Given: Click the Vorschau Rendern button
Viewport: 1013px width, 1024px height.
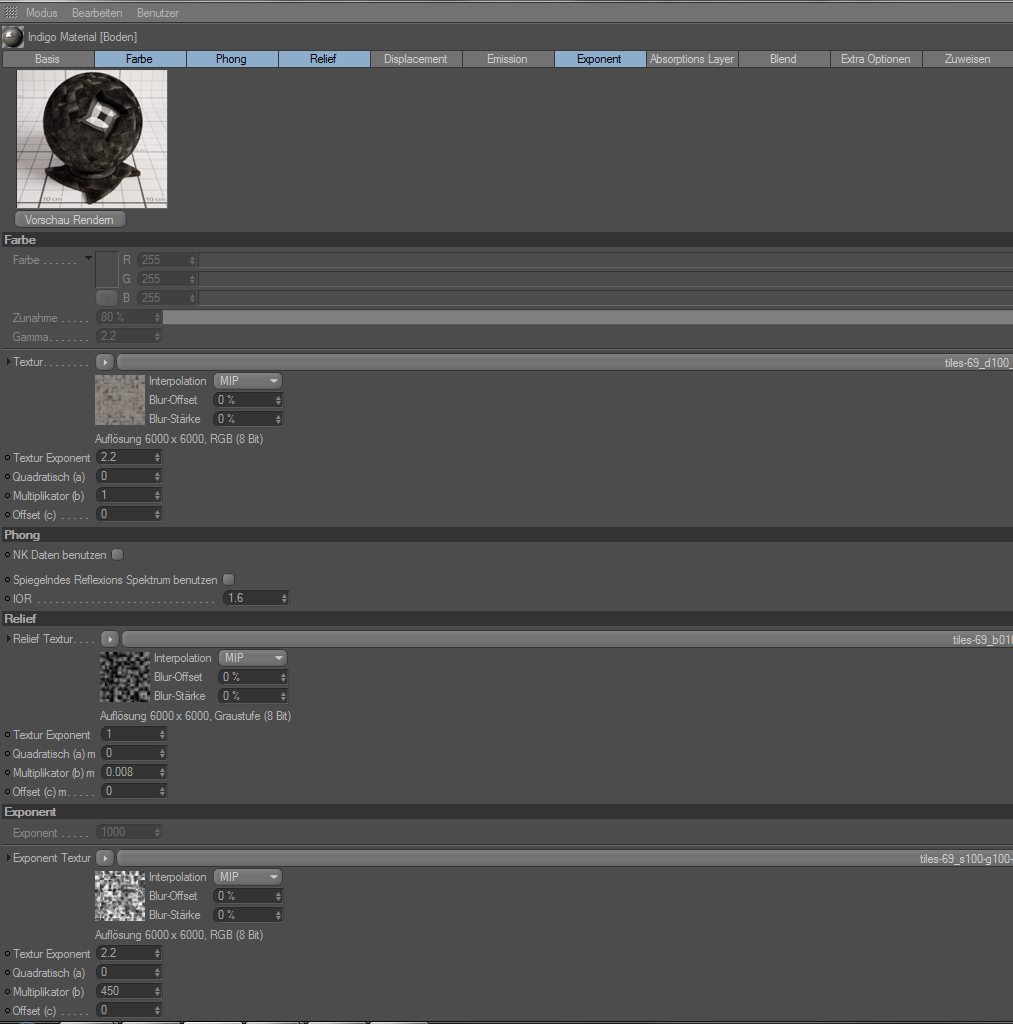Looking at the screenshot, I should click(x=70, y=219).
